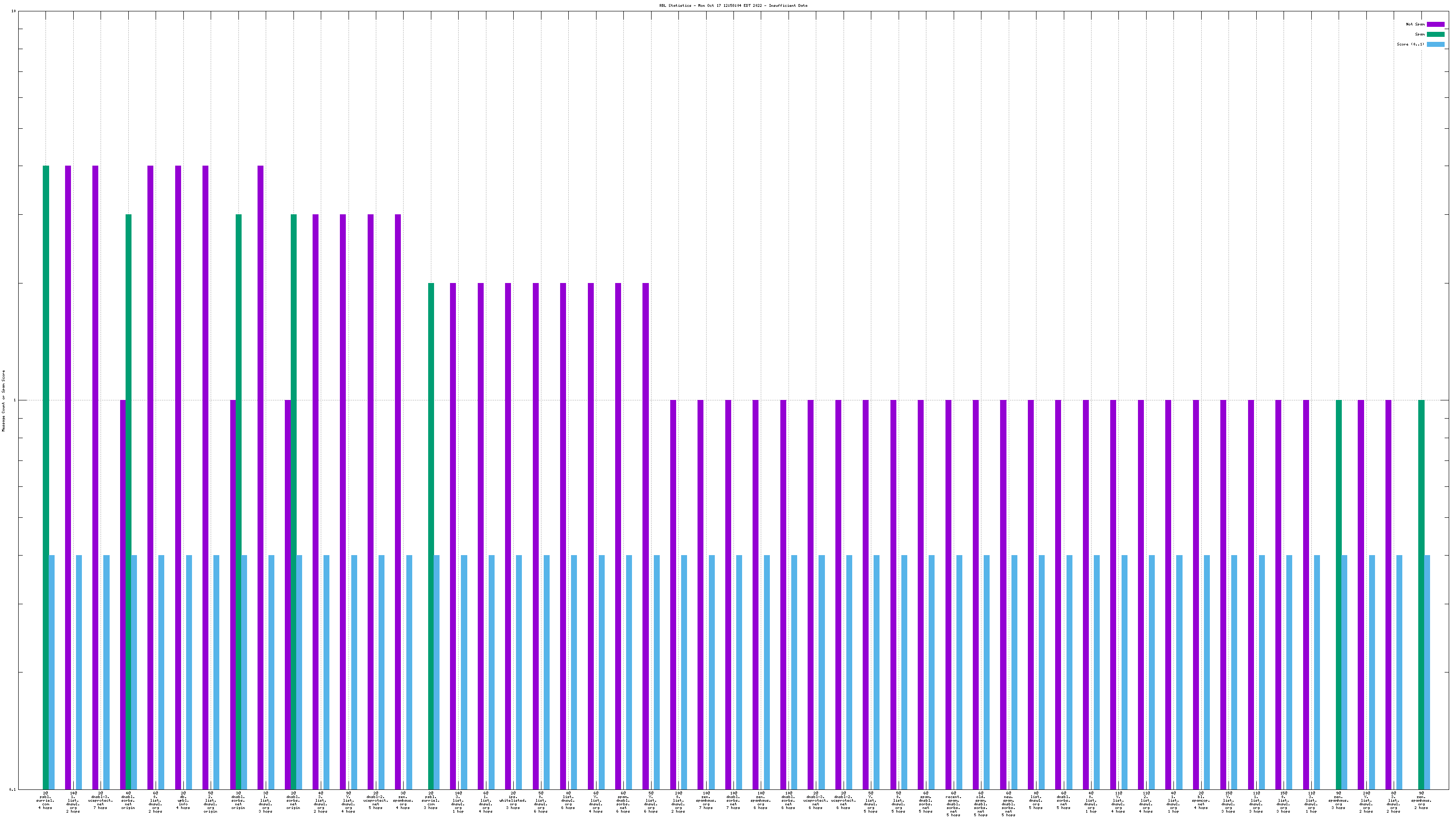The width and height of the screenshot is (1456, 819).
Task: Click the y-axis tick label 1
Action: 15,401
